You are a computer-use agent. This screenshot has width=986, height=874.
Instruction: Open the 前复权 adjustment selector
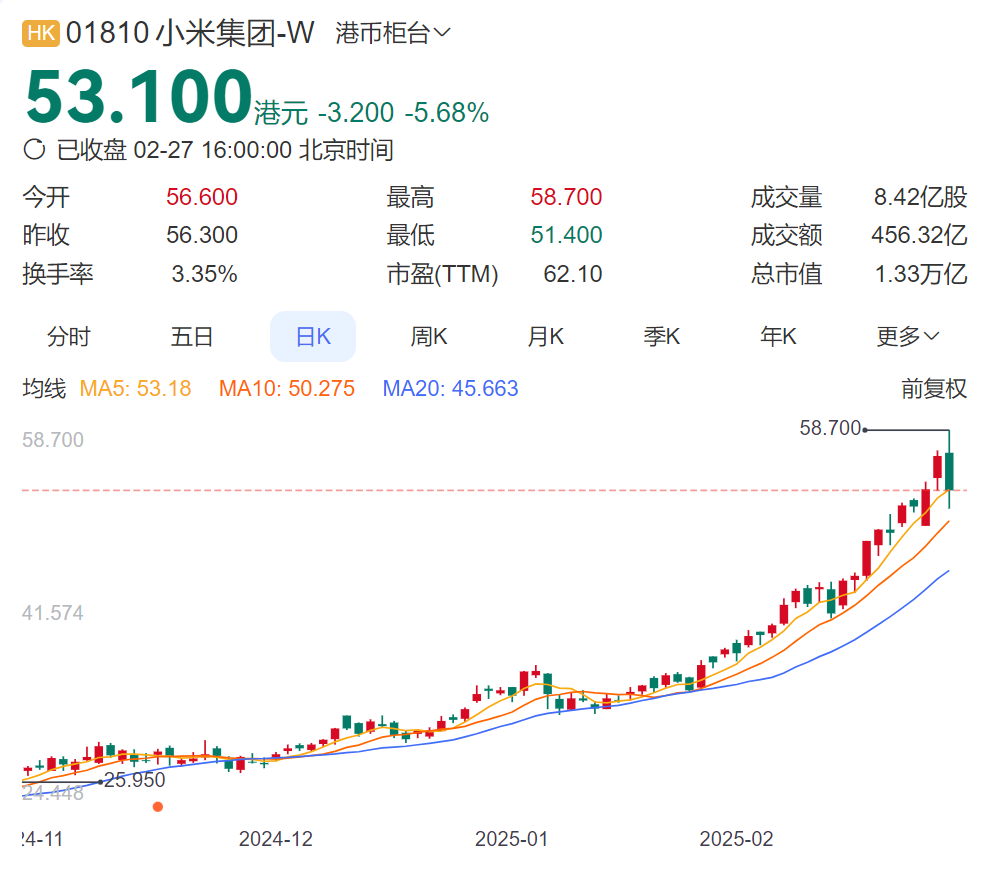934,389
